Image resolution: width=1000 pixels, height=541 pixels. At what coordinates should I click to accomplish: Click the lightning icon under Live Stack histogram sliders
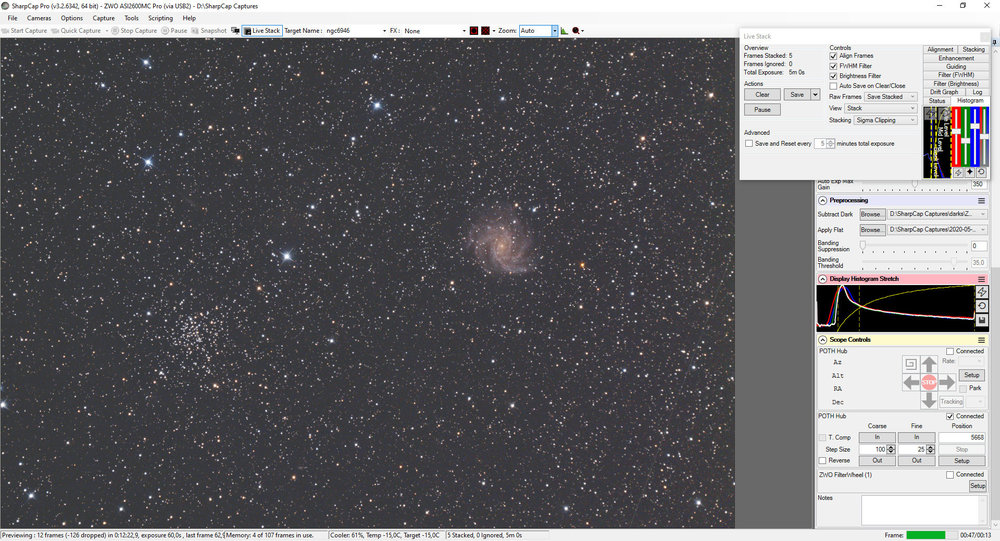[958, 172]
